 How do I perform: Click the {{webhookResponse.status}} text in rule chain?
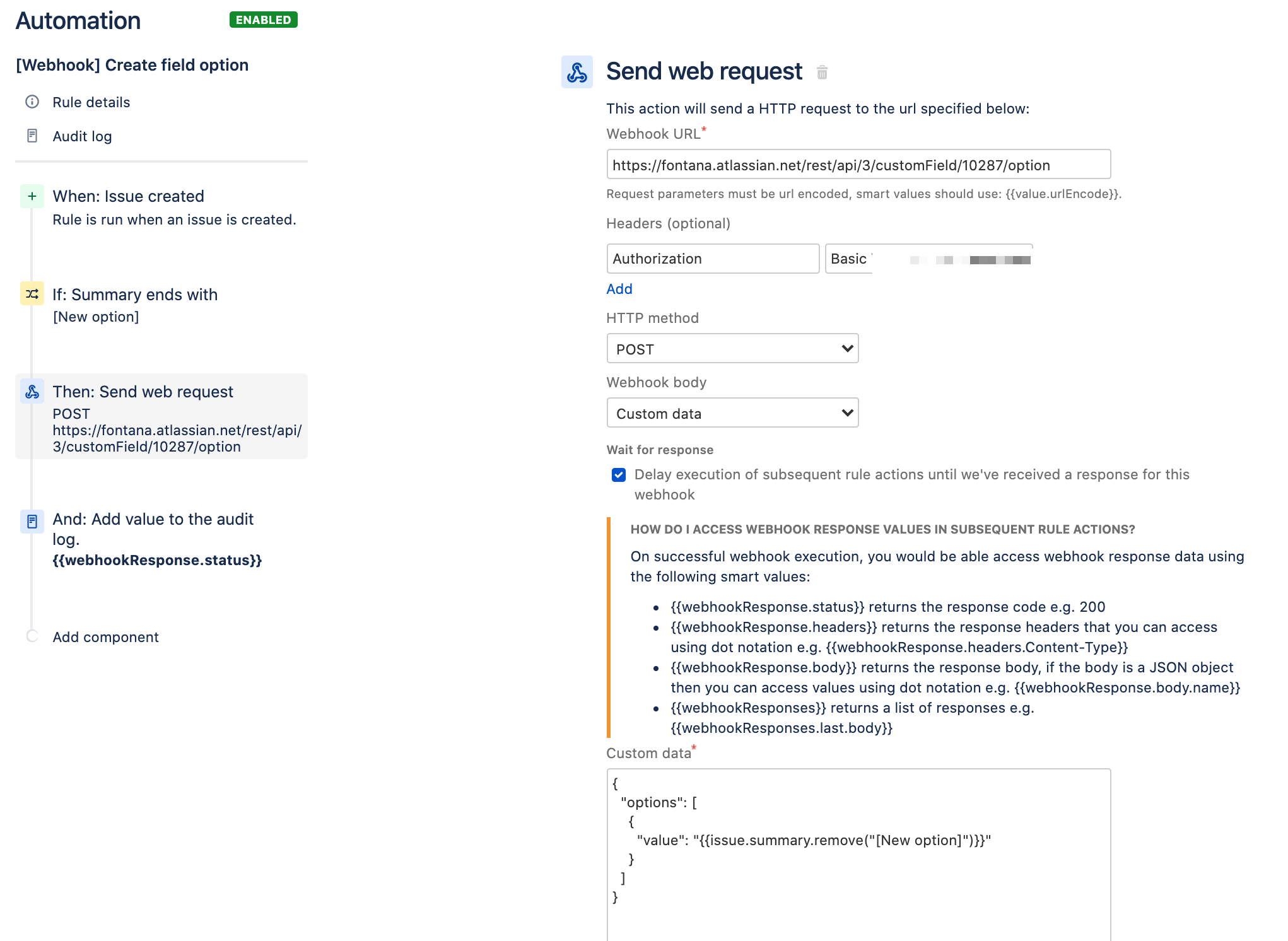[x=157, y=560]
